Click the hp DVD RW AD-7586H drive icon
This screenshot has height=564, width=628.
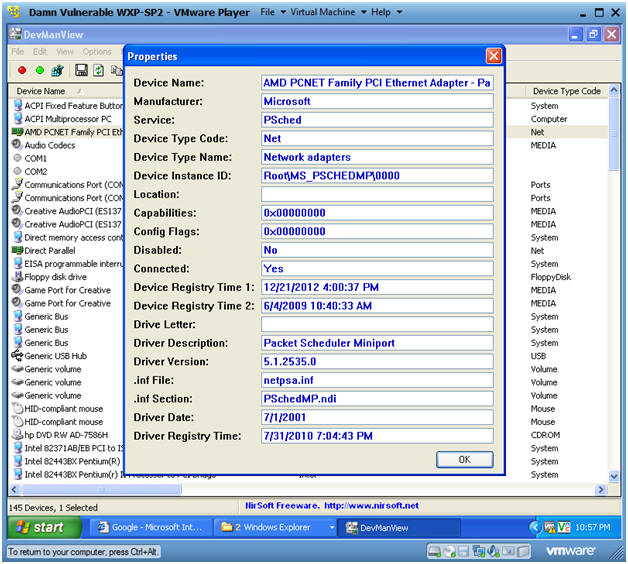[x=17, y=434]
